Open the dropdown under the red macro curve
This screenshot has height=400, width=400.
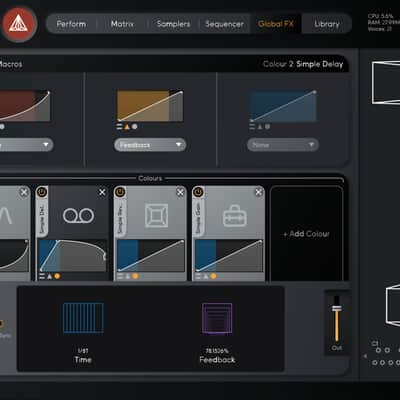26,145
